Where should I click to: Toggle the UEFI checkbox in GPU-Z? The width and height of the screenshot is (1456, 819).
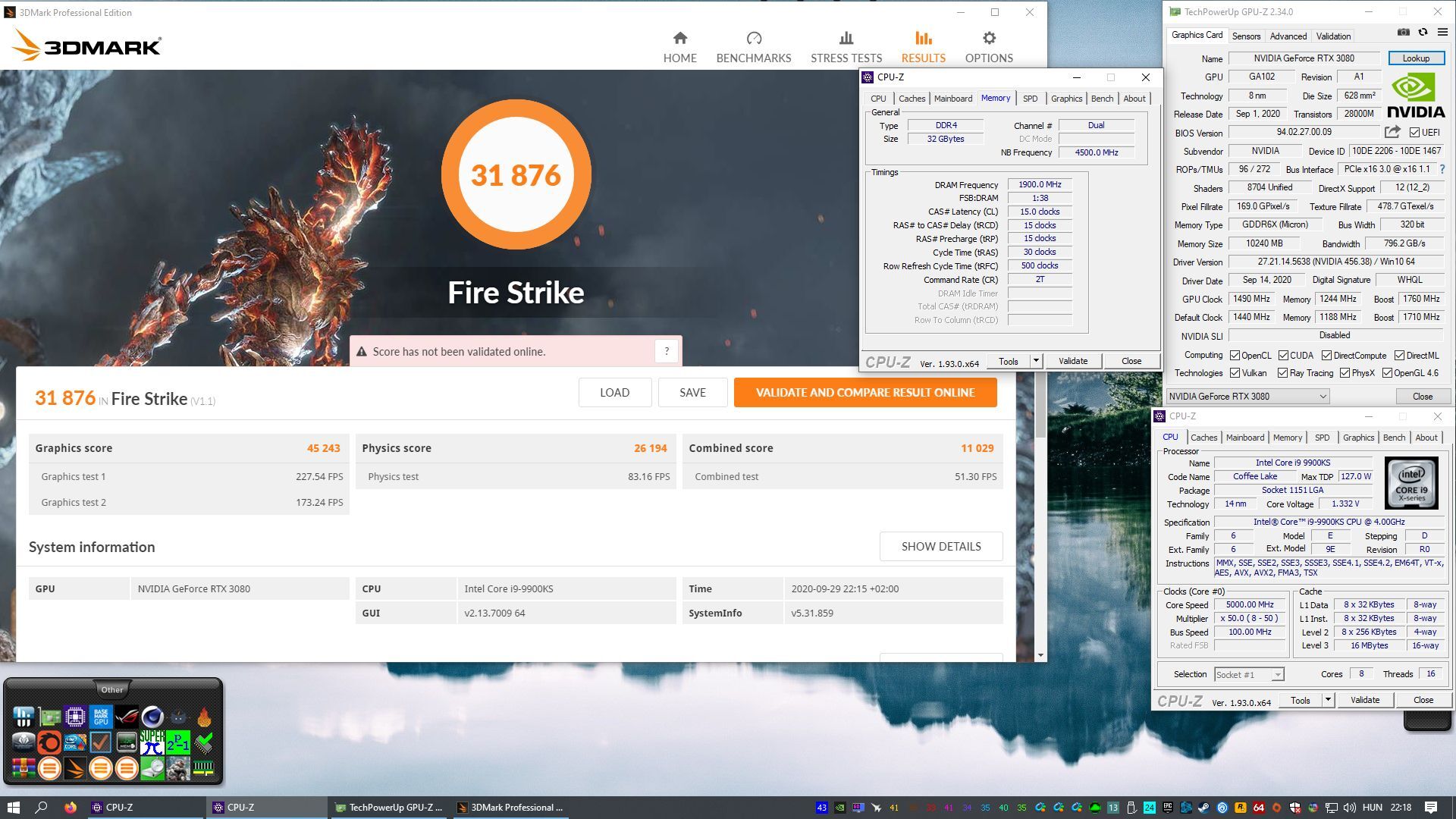pyautogui.click(x=1414, y=133)
